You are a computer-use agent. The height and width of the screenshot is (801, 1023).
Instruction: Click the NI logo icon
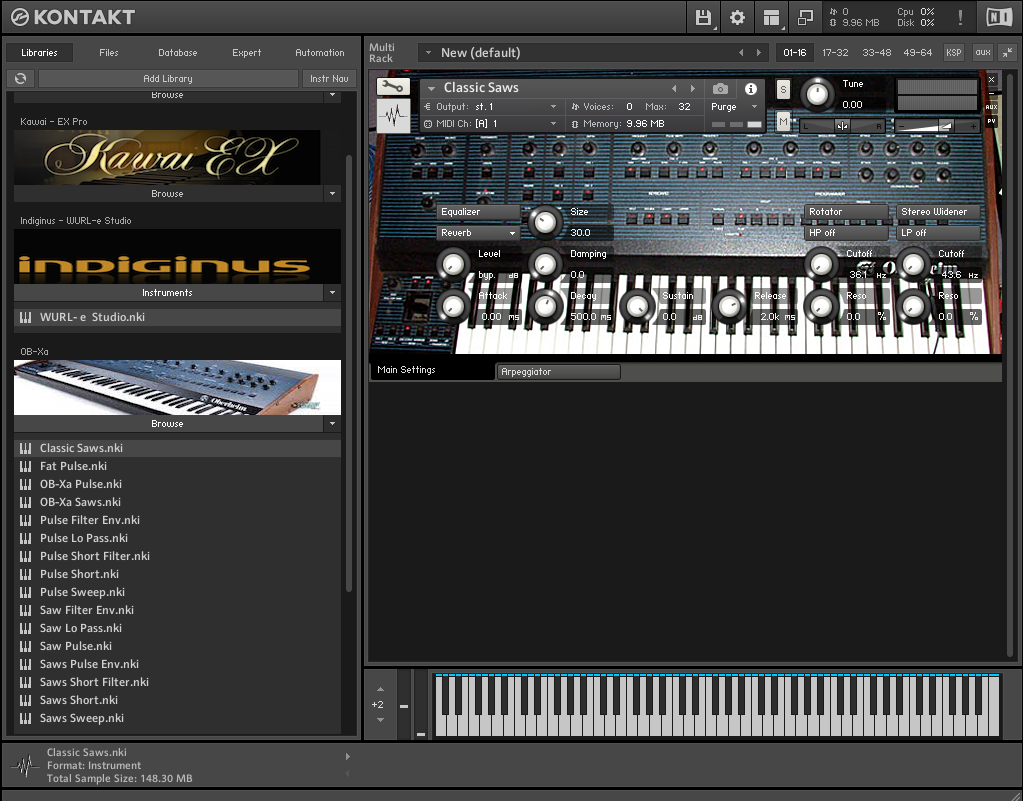pyautogui.click(x=998, y=18)
